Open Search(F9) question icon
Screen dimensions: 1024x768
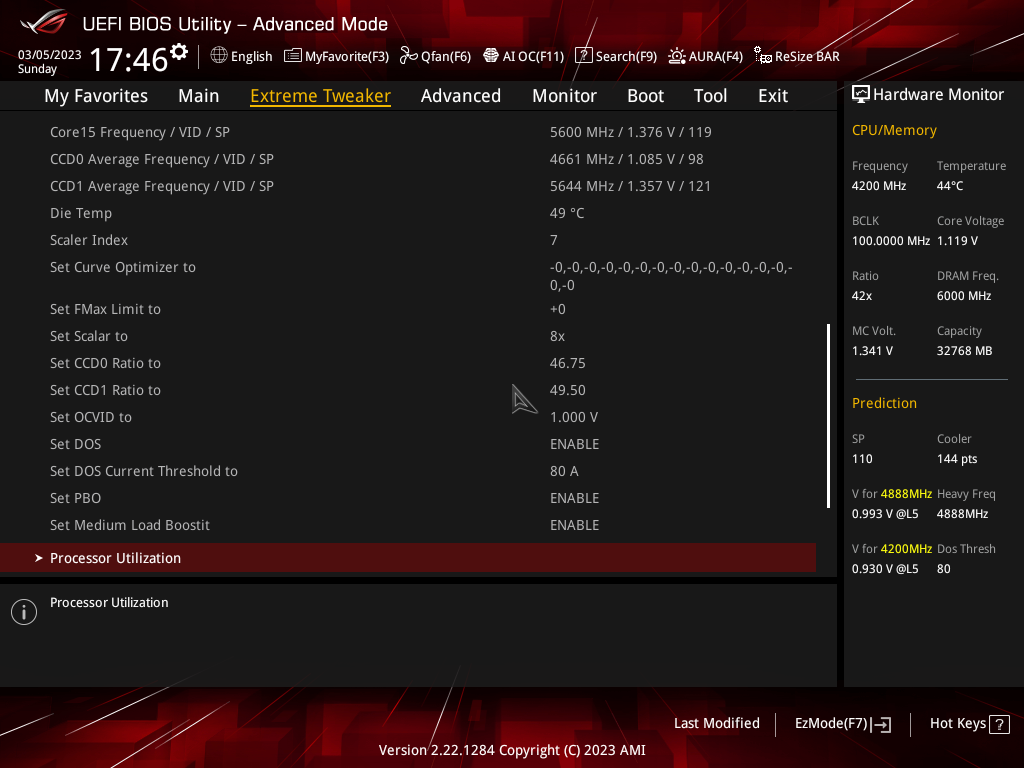click(x=583, y=56)
